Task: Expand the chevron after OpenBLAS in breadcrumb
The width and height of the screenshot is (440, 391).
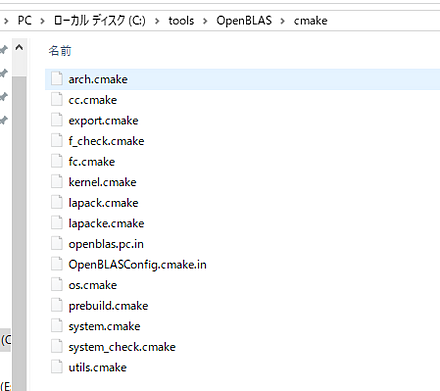Action: click(282, 21)
